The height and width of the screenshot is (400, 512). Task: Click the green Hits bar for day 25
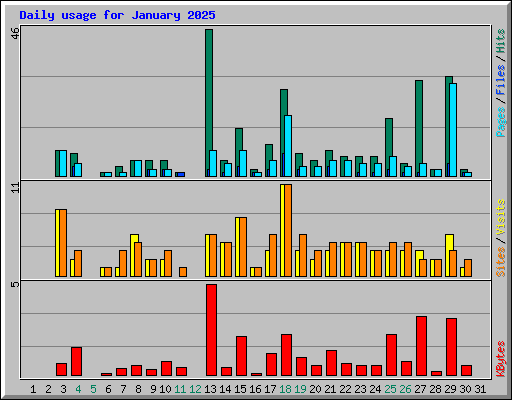tap(389, 147)
